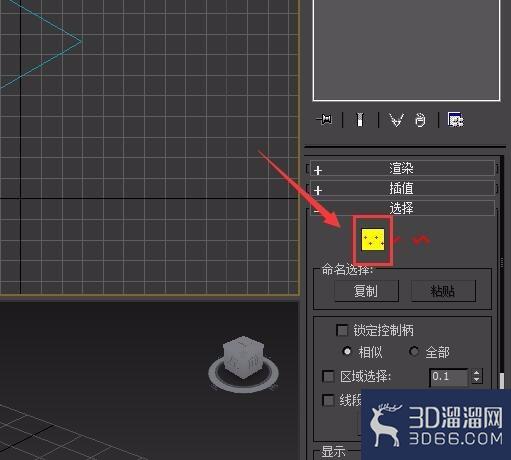Click the 命名选择 label
Screen dimensions: 511x460
click(x=347, y=270)
